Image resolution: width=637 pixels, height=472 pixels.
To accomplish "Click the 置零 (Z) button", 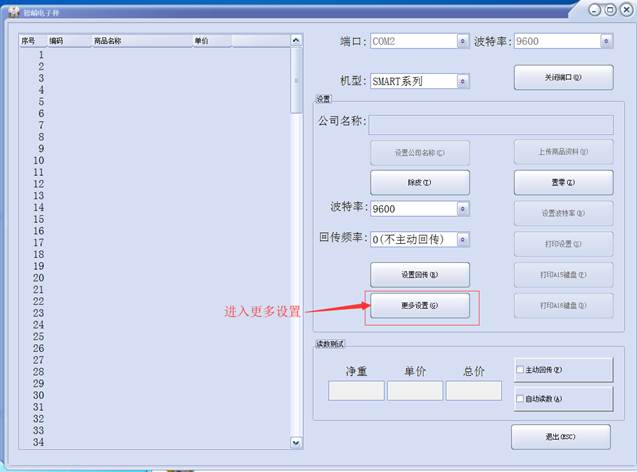I will pos(563,182).
